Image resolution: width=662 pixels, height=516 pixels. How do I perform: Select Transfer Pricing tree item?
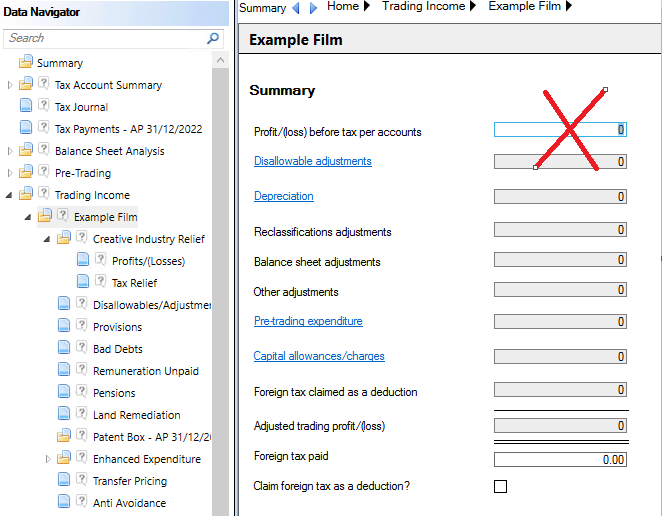(x=130, y=481)
